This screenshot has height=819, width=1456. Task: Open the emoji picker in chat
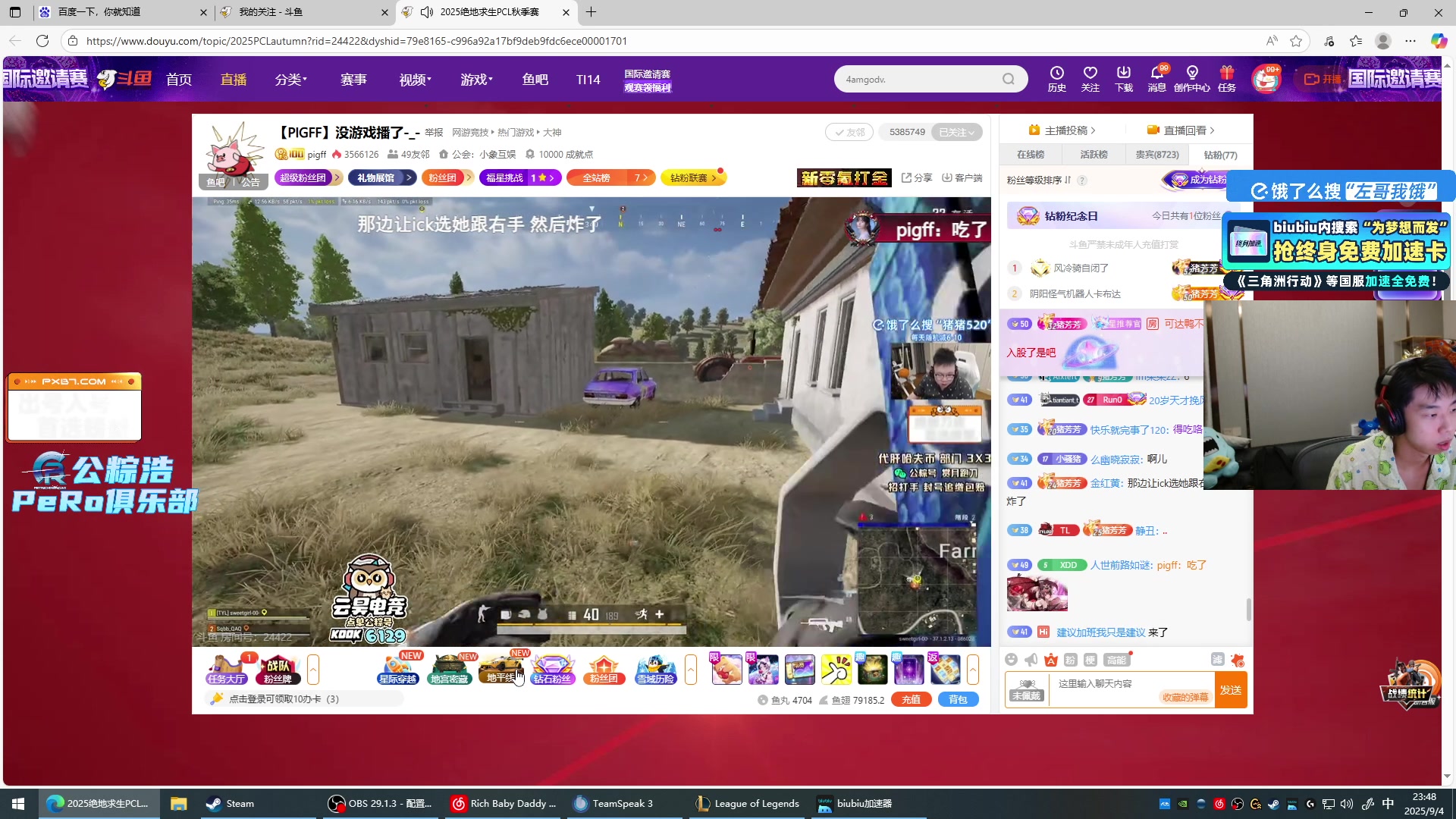[1011, 660]
